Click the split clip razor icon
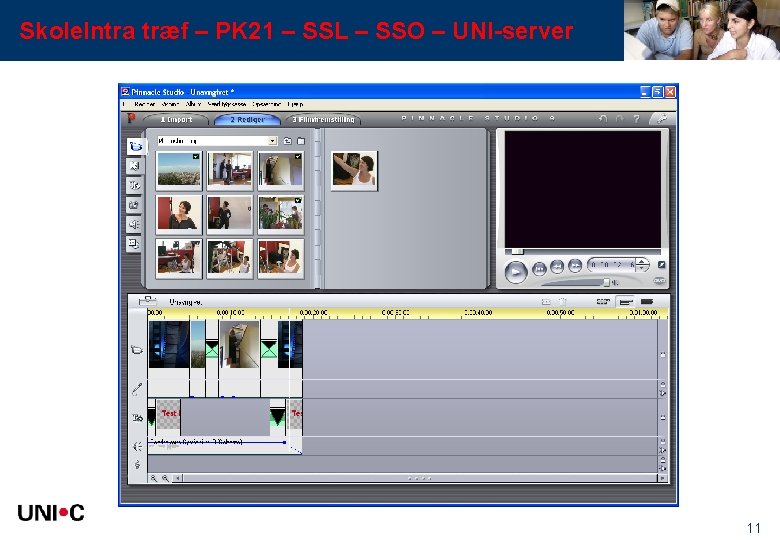780x540 pixels. coord(546,302)
